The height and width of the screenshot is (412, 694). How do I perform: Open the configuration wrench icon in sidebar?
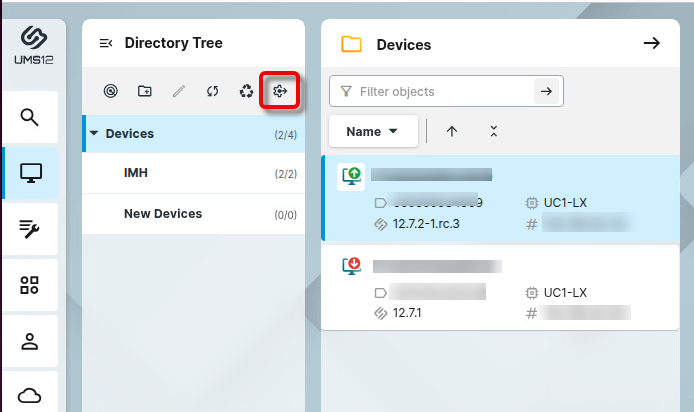tap(30, 230)
